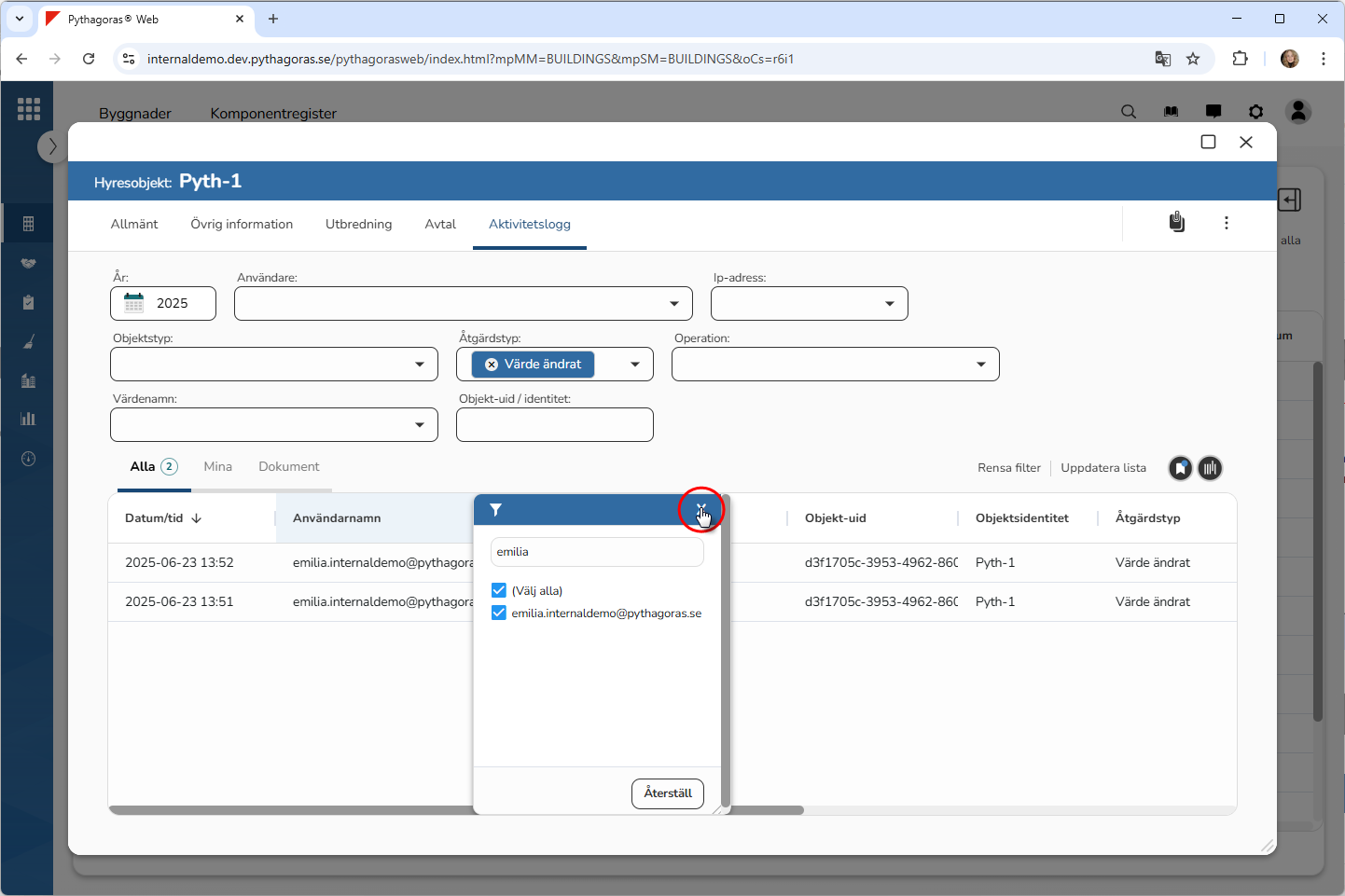Open the app grid menu icon

pos(29,109)
